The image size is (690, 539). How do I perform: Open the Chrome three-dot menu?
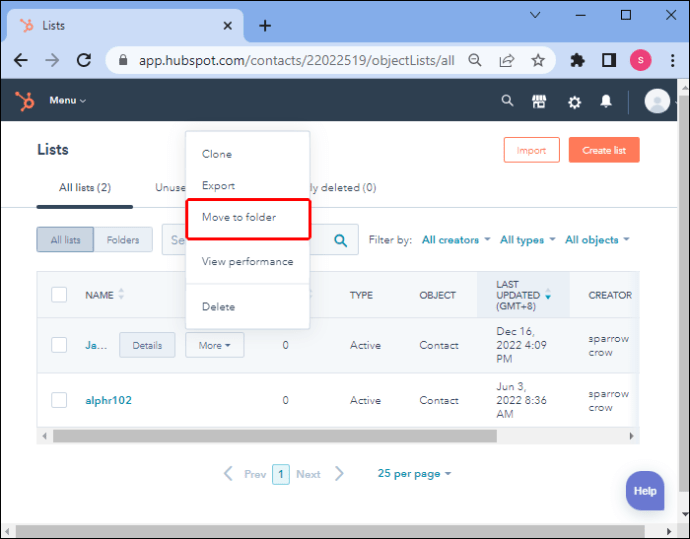(672, 60)
